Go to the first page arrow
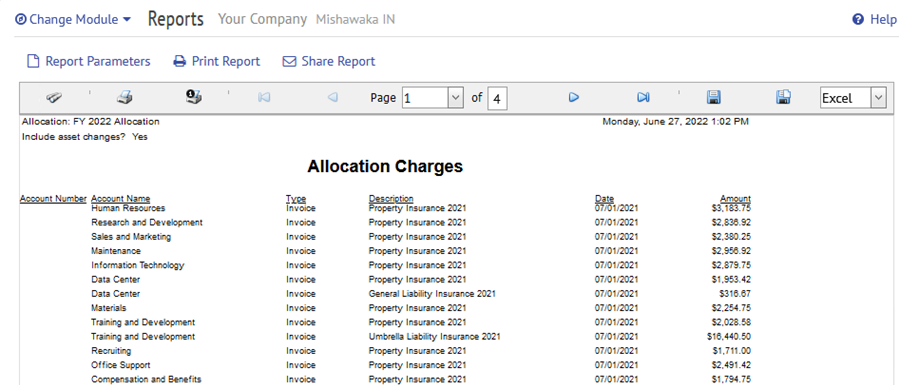The height and width of the screenshot is (385, 900). (x=264, y=98)
